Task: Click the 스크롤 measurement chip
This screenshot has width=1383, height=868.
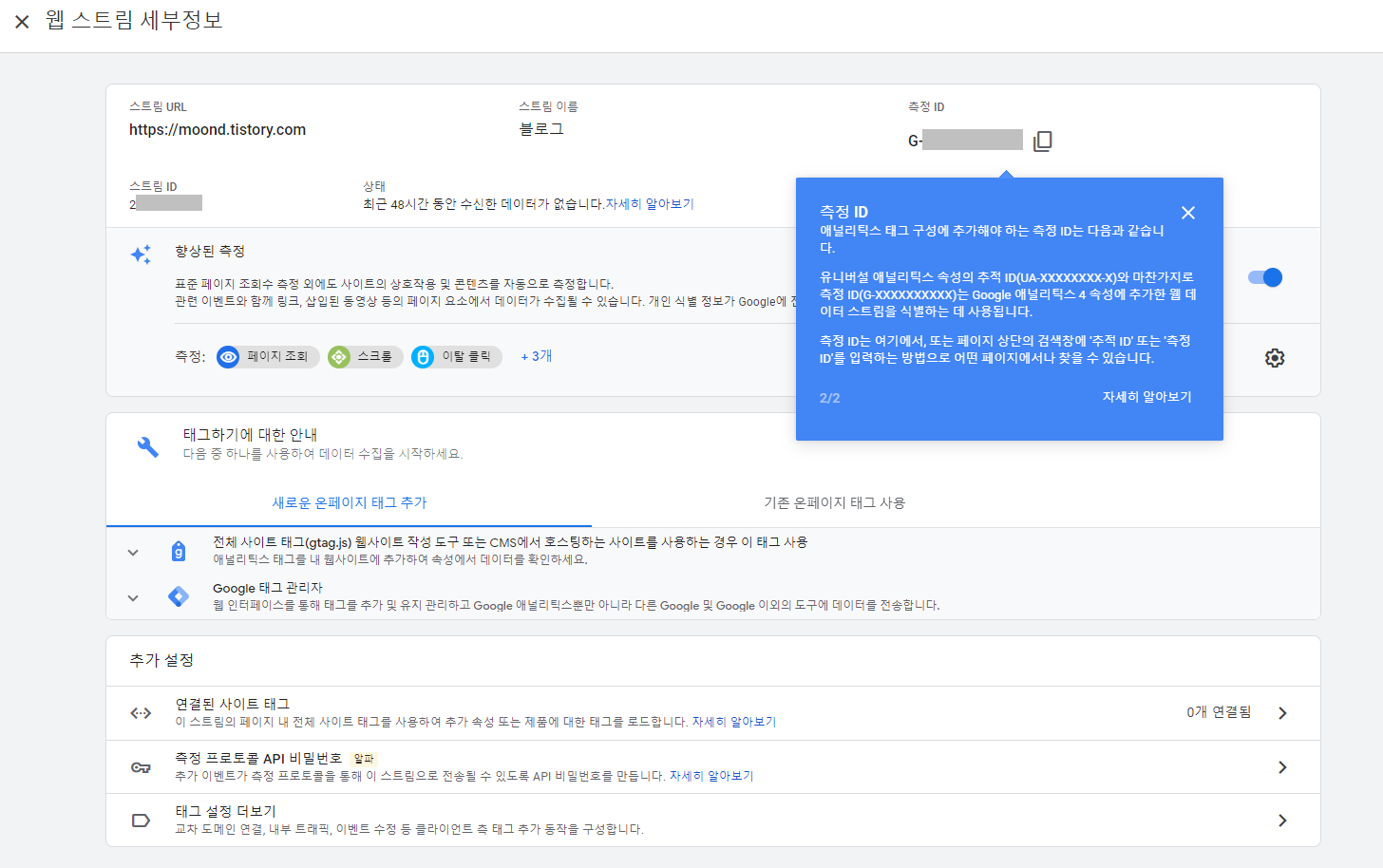Action: click(366, 356)
